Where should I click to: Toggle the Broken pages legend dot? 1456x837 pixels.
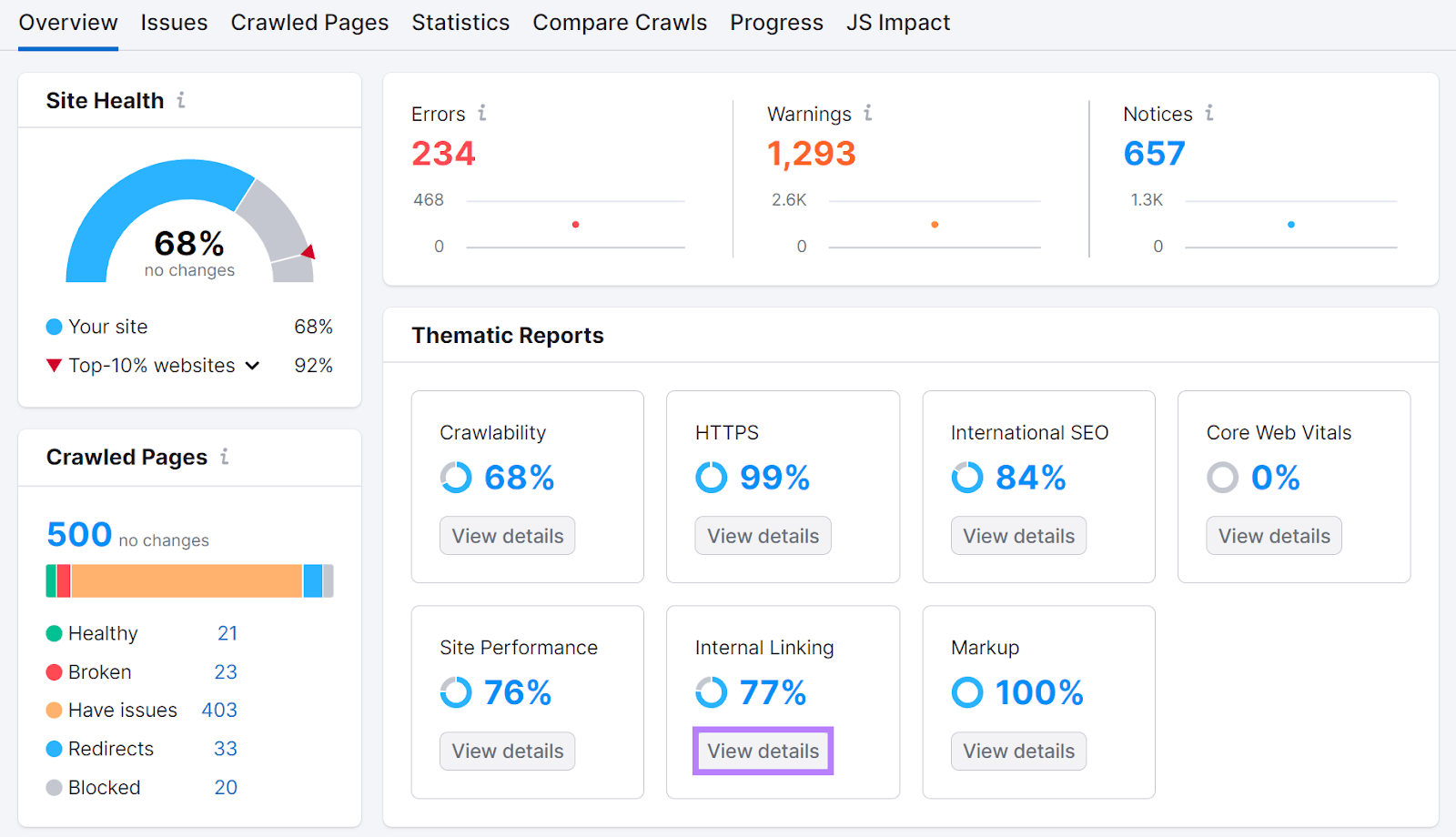click(x=53, y=671)
